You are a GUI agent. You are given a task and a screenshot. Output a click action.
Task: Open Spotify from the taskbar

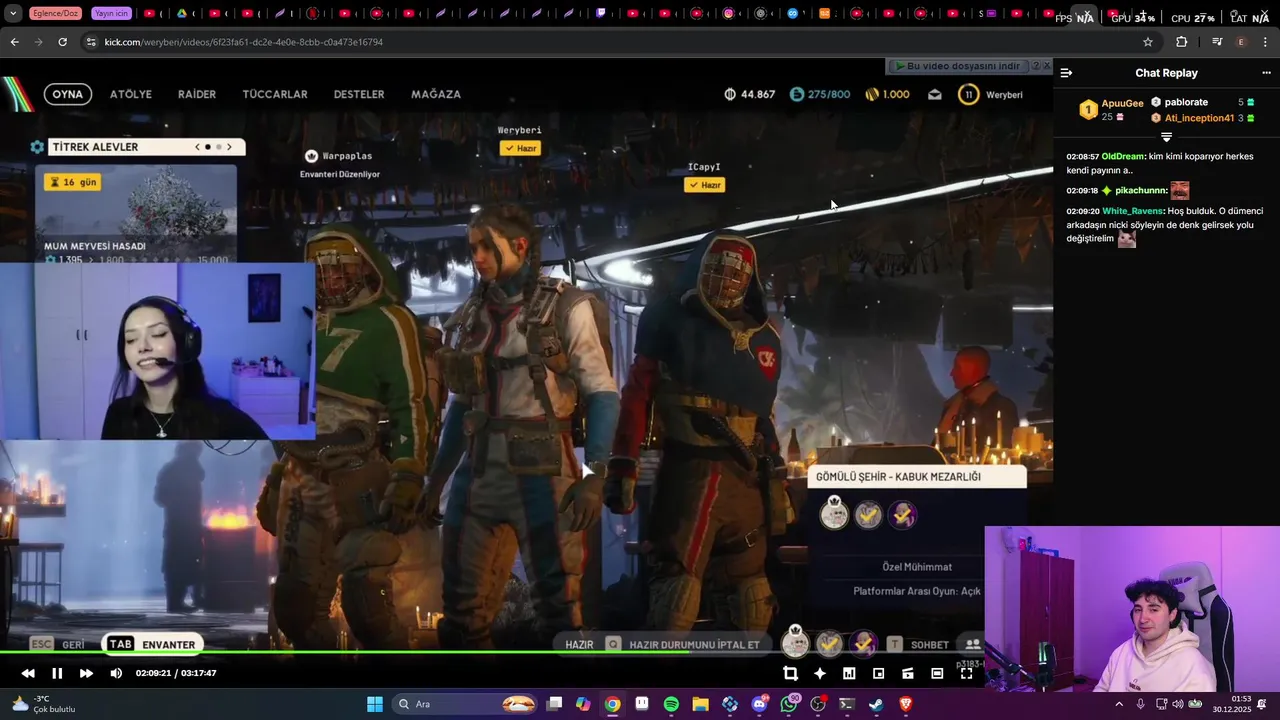[x=671, y=704]
